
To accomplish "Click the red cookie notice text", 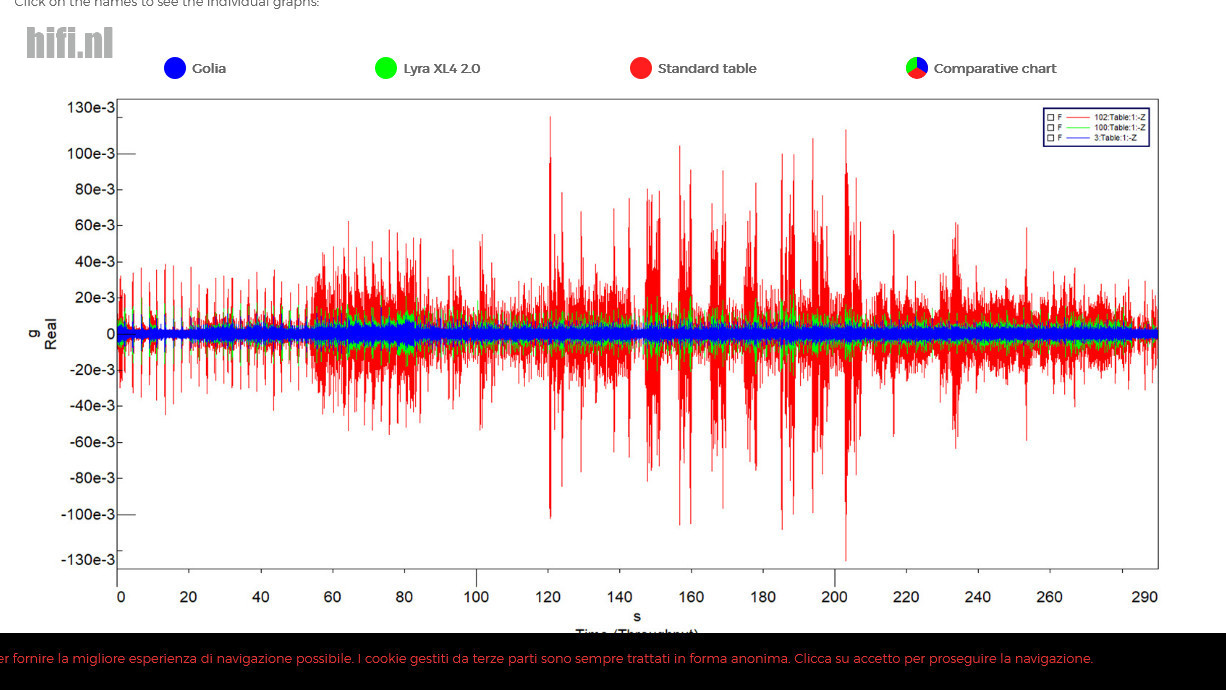I will point(545,659).
